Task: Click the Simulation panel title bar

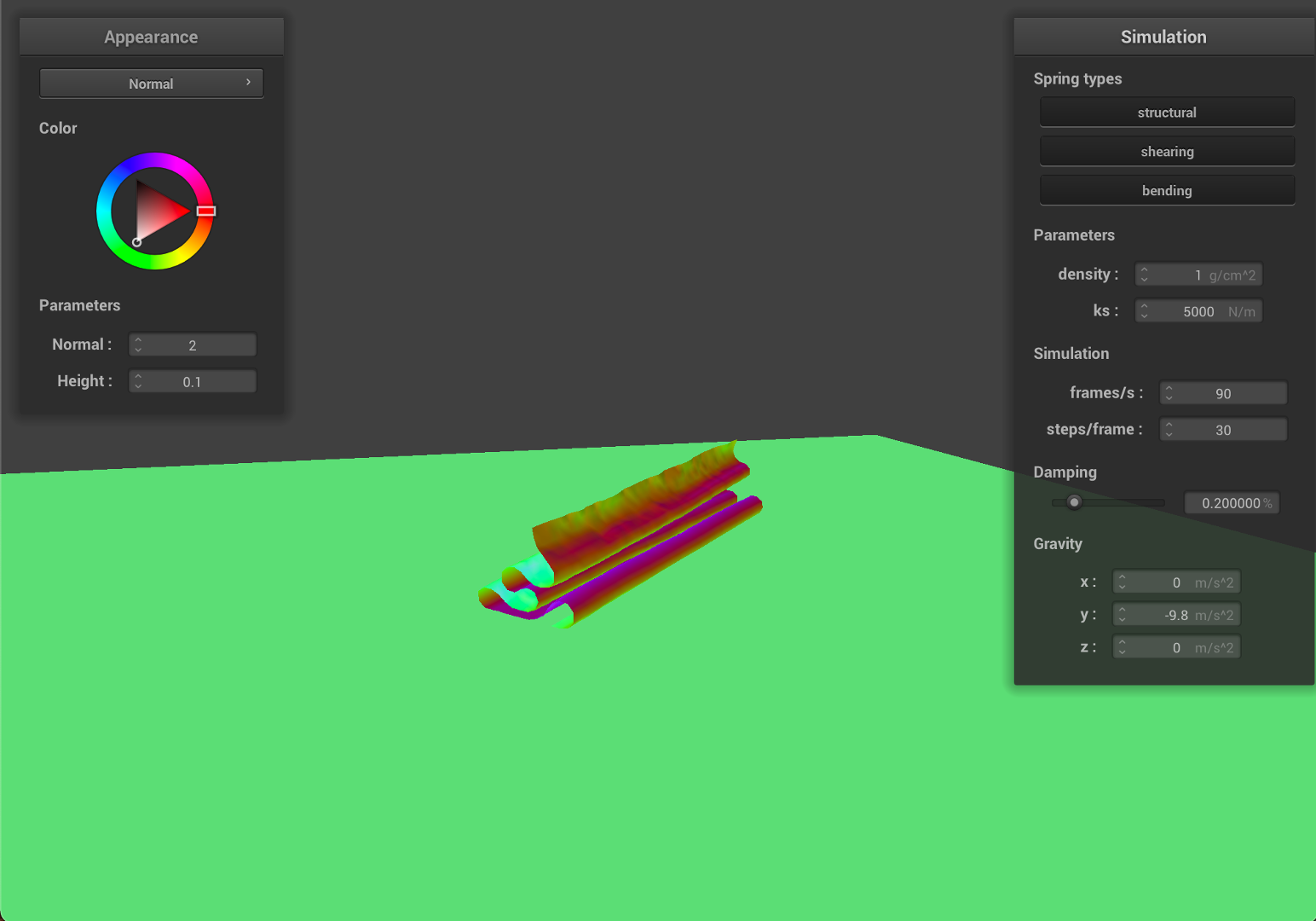Action: (x=1163, y=37)
